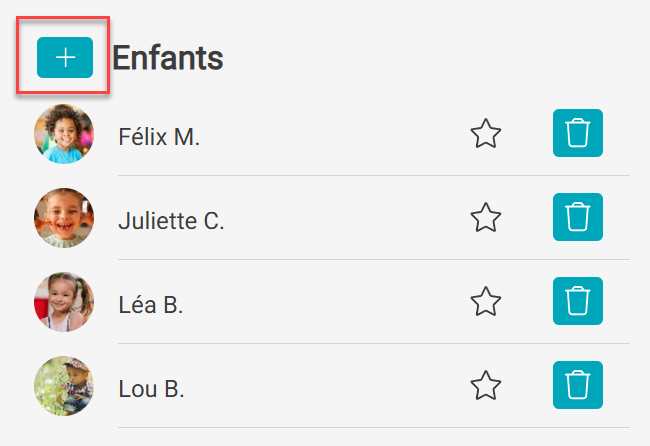Open Félix M.'s profile photo

64,134
